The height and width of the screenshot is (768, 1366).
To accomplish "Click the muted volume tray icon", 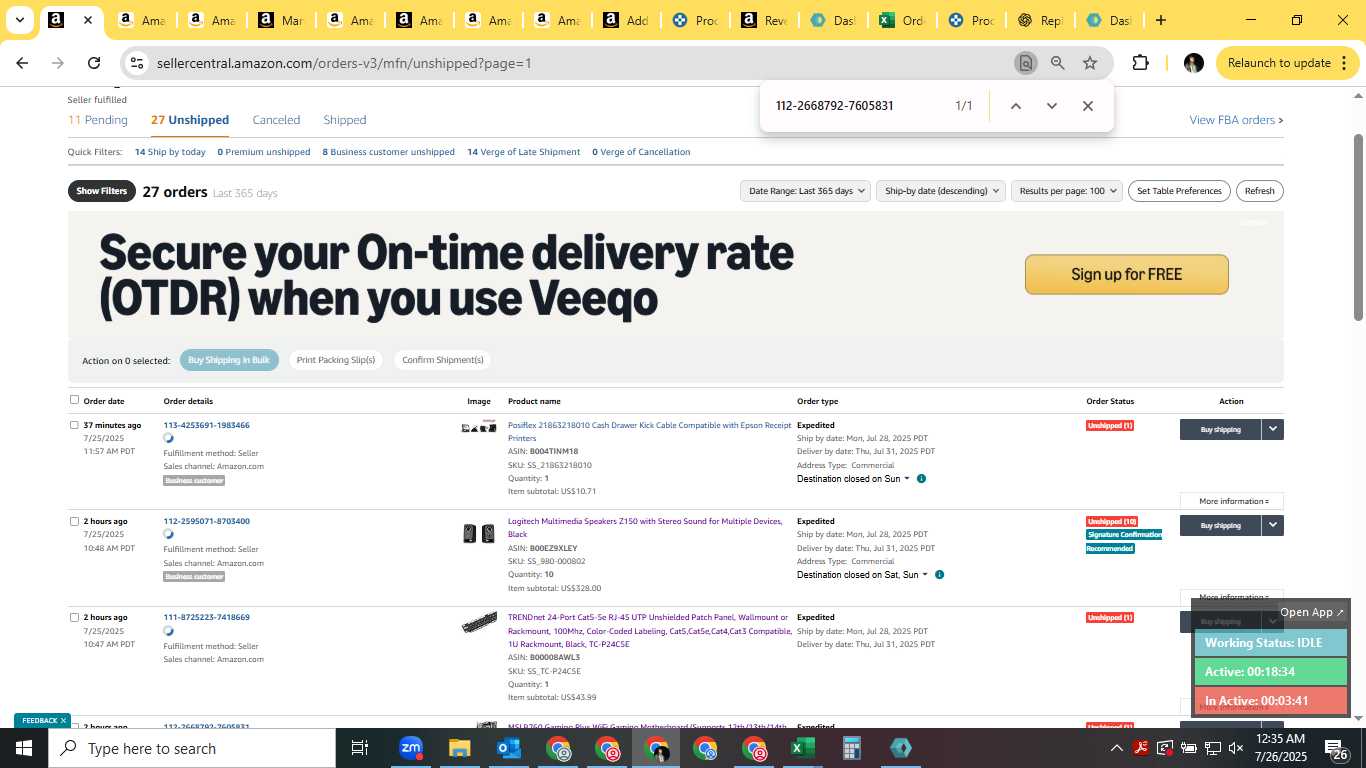I will point(1236,748).
